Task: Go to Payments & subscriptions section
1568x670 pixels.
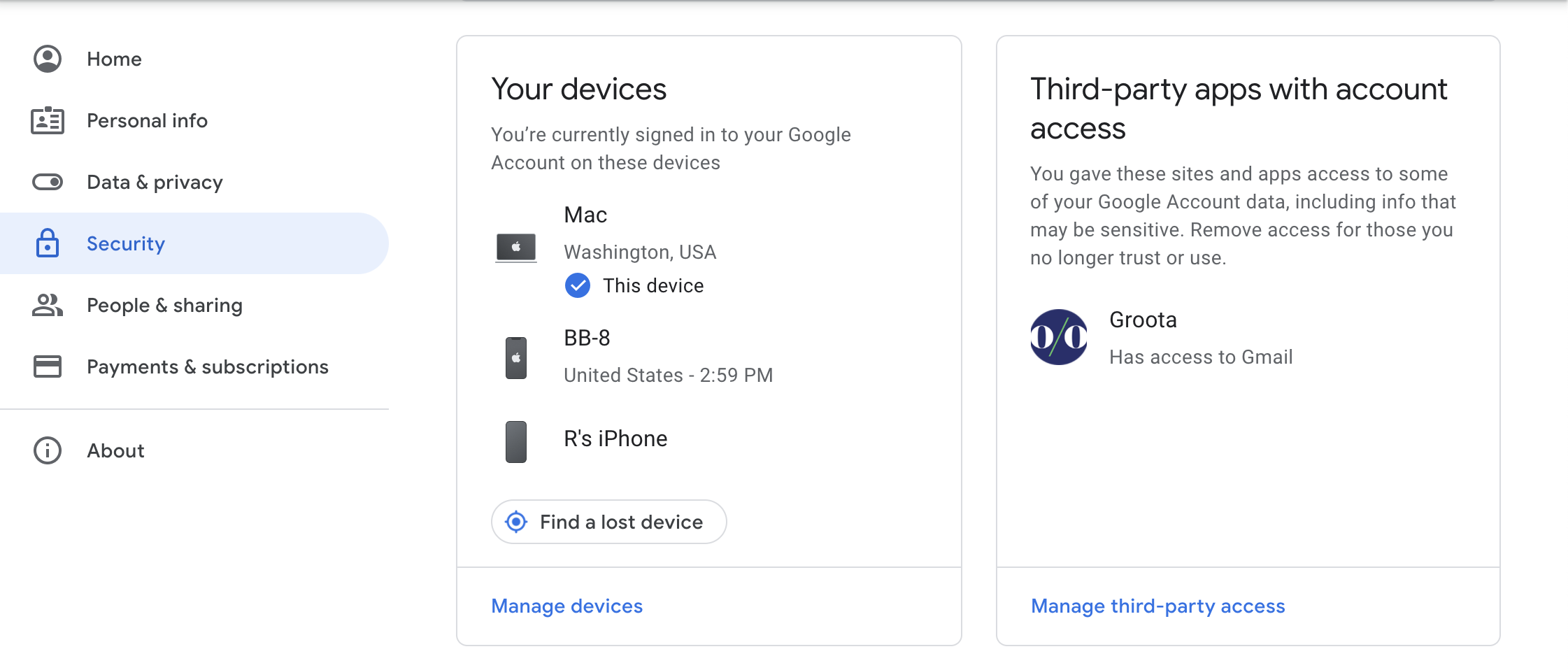Action: click(x=207, y=366)
